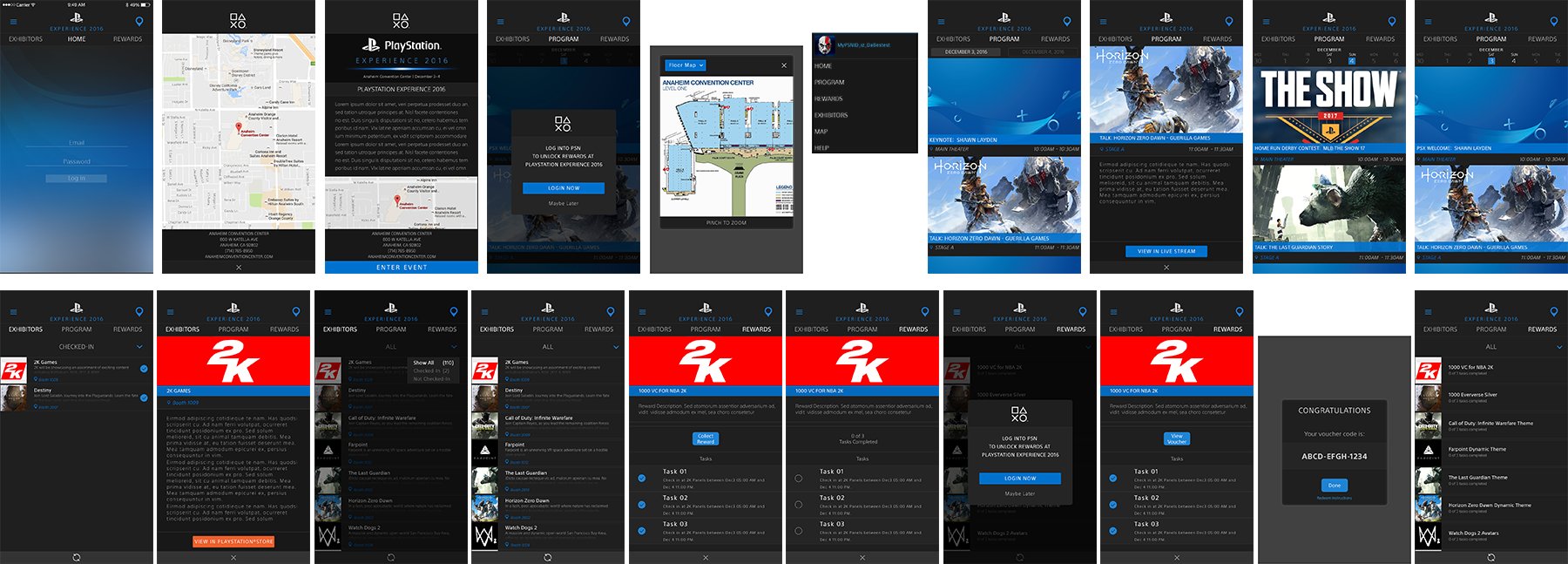
Task: Tap PlayStation logo on the login screen header
Action: [77, 17]
